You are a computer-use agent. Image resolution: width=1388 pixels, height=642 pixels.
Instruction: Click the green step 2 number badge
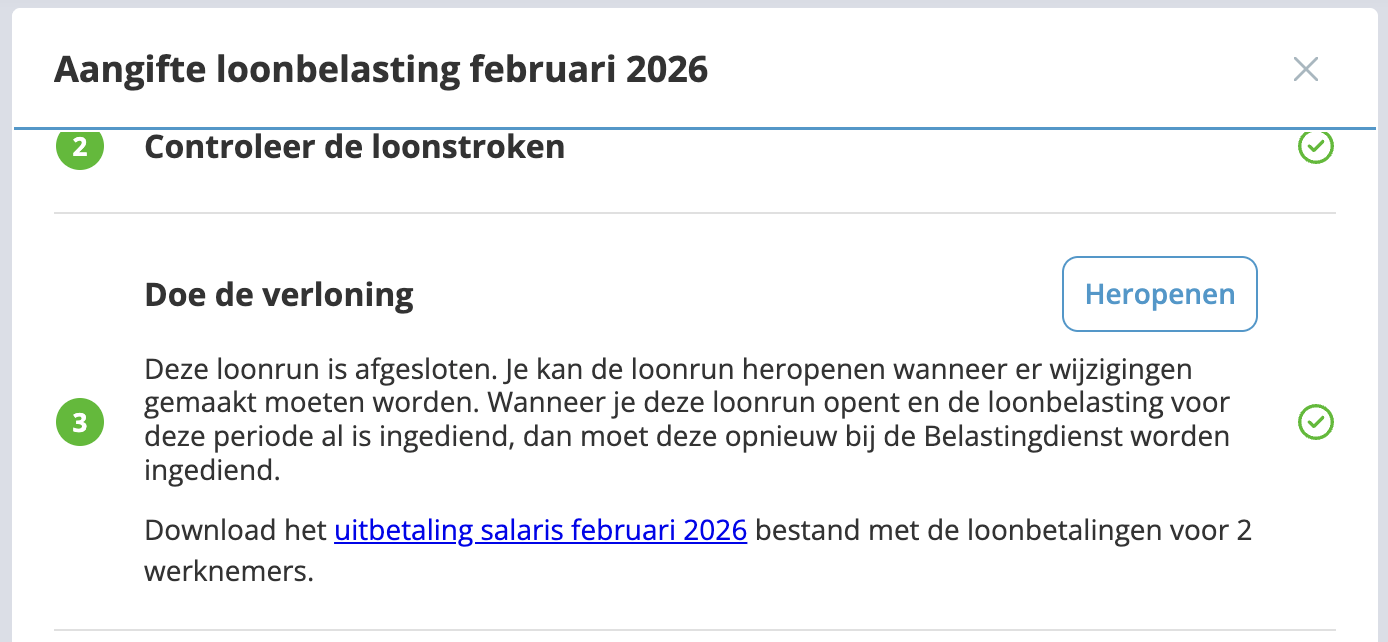coord(80,149)
